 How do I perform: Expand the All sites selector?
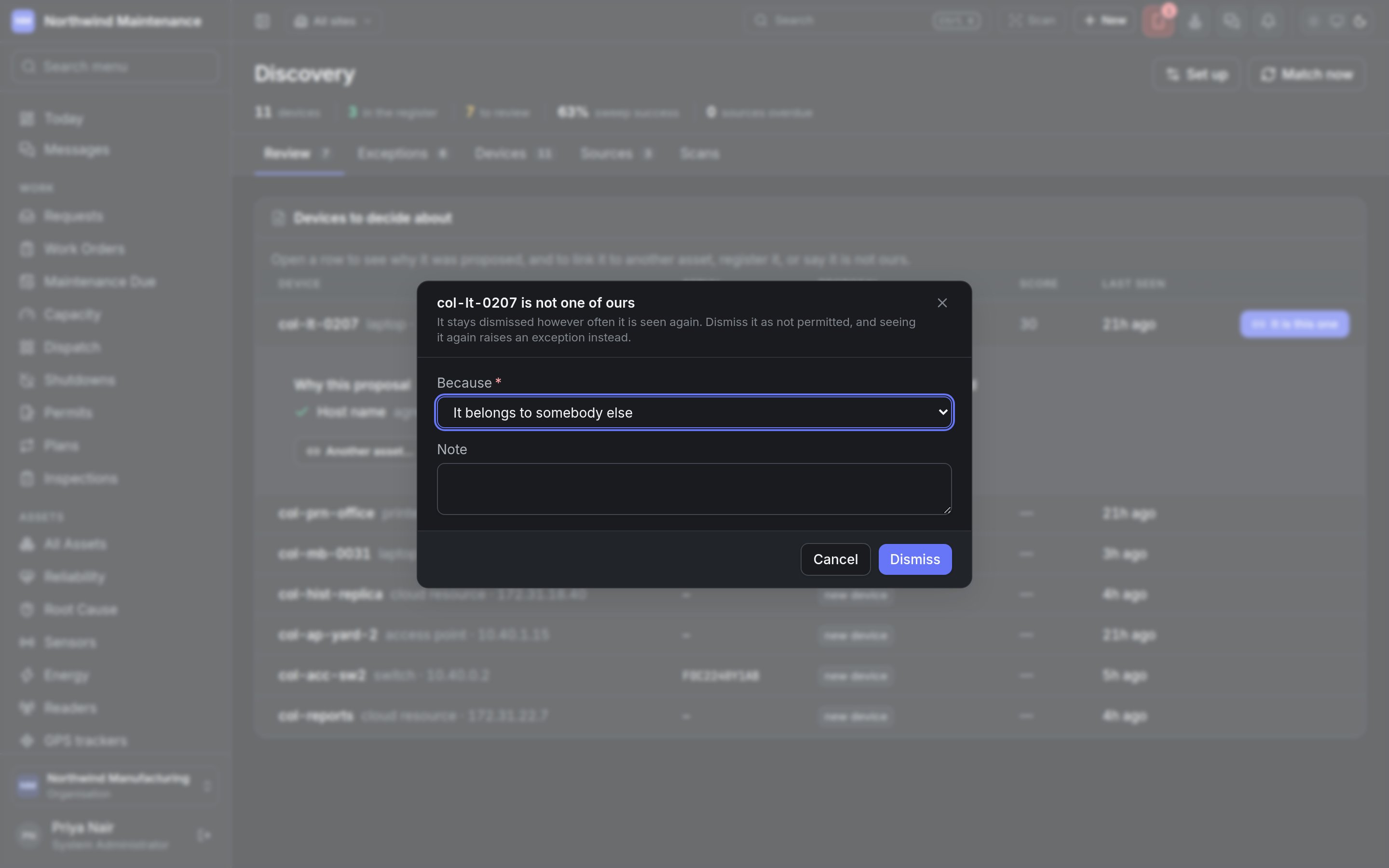pos(333,21)
